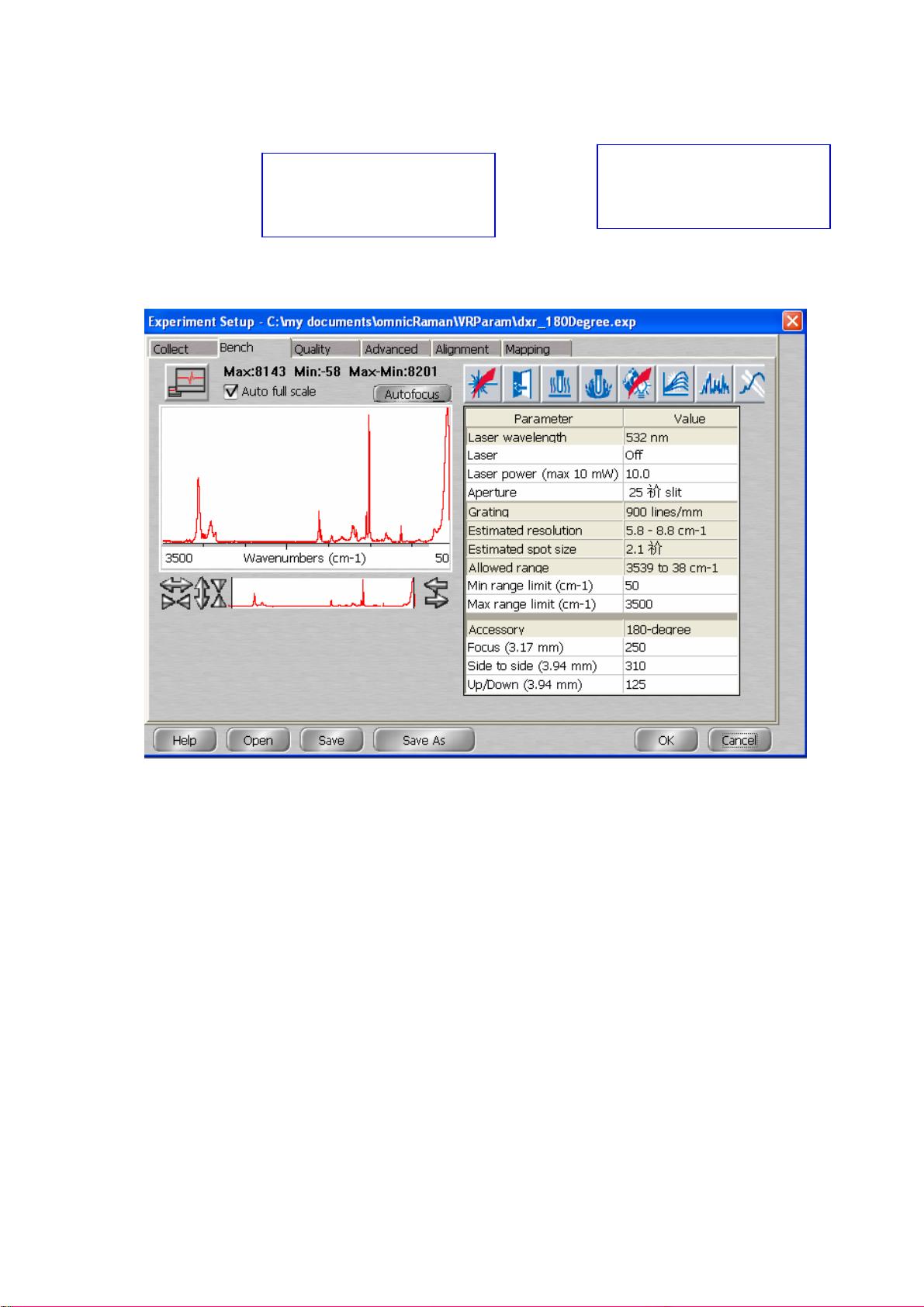This screenshot has height=1307, width=924.
Task: Click the laser and light bulb toolbar icon
Action: (637, 383)
